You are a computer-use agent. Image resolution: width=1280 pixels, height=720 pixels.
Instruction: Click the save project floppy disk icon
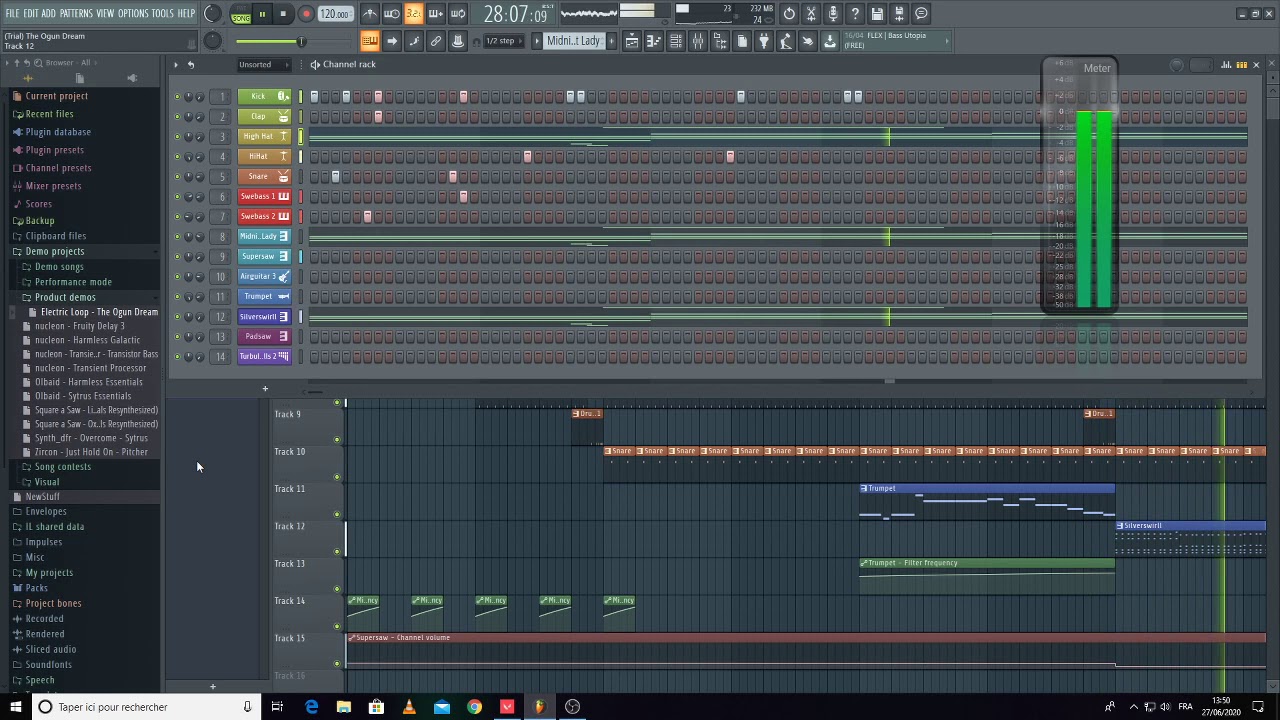(877, 14)
